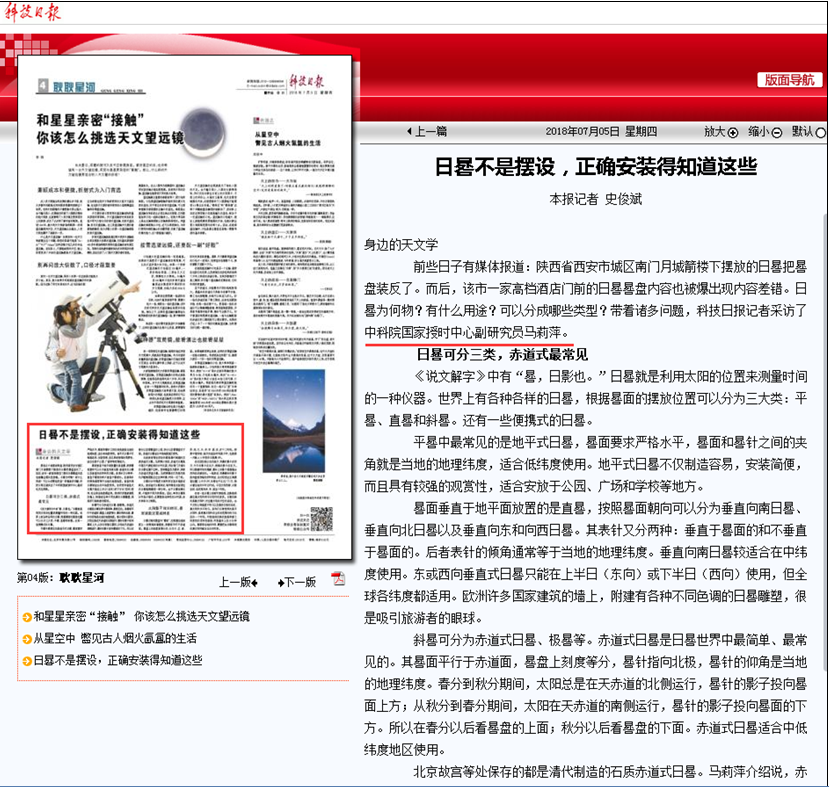Screen dimensions: 829x787
Task: Click the PDF download icon
Action: point(338,579)
